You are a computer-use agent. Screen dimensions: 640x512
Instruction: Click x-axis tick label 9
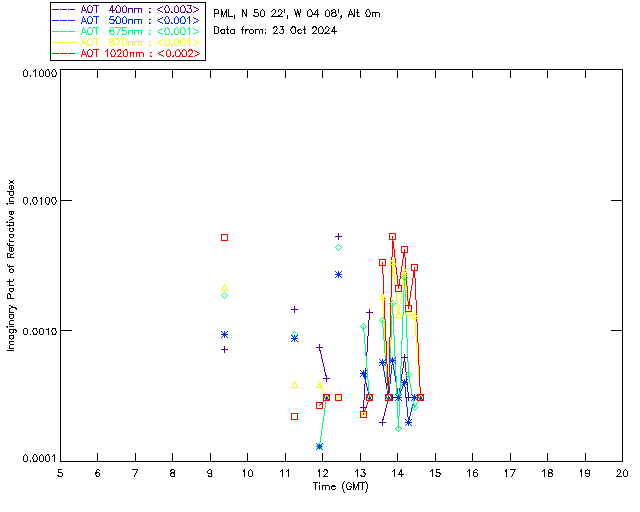coord(210,473)
